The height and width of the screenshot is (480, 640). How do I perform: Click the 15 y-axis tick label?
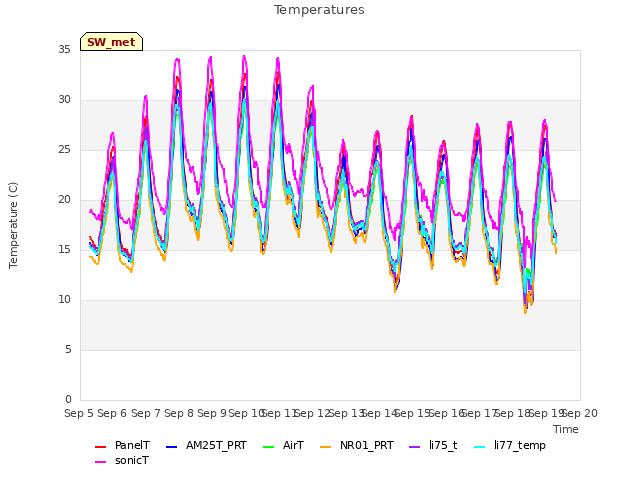[64, 249]
